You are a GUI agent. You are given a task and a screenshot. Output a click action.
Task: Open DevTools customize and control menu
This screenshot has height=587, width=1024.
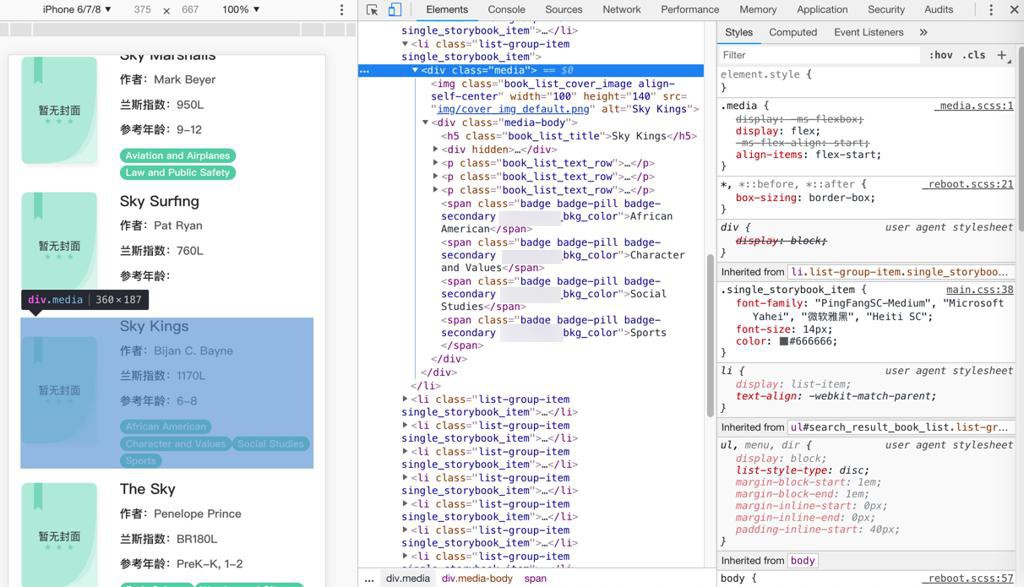(991, 10)
